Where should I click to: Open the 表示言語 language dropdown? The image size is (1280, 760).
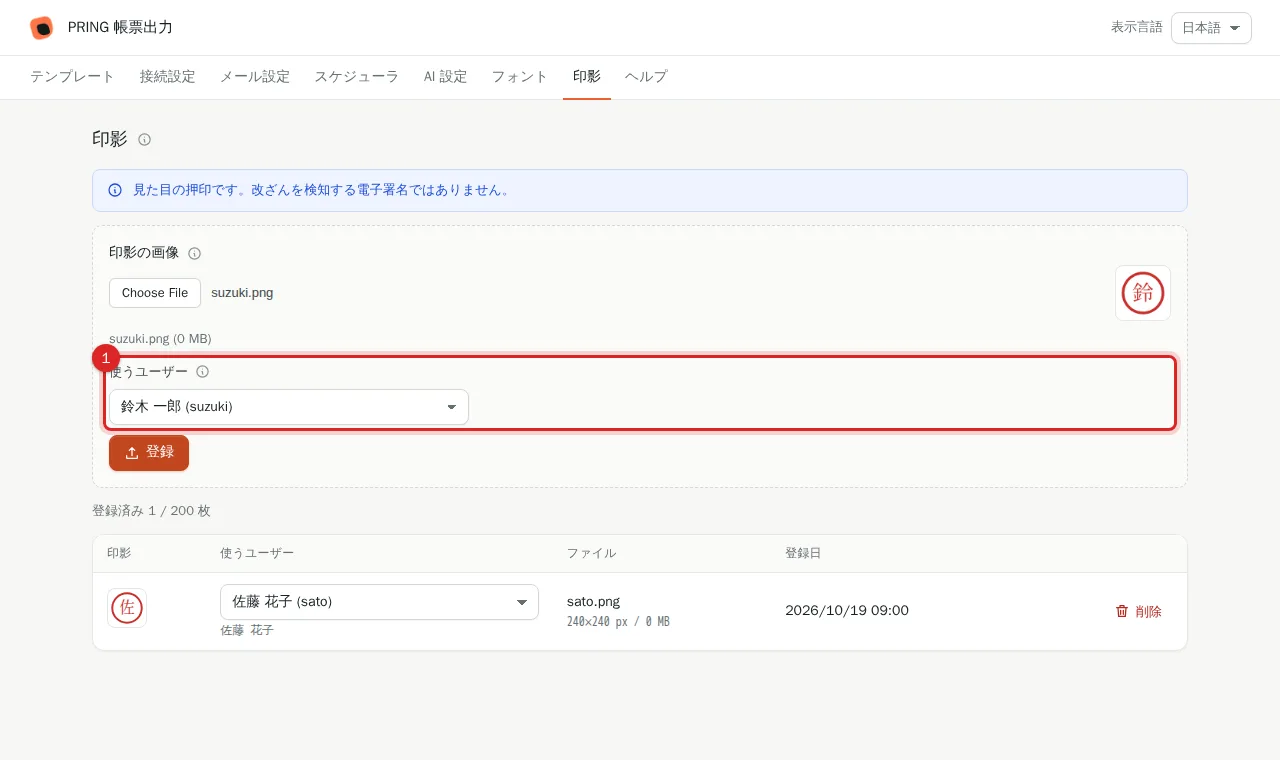click(x=1211, y=28)
